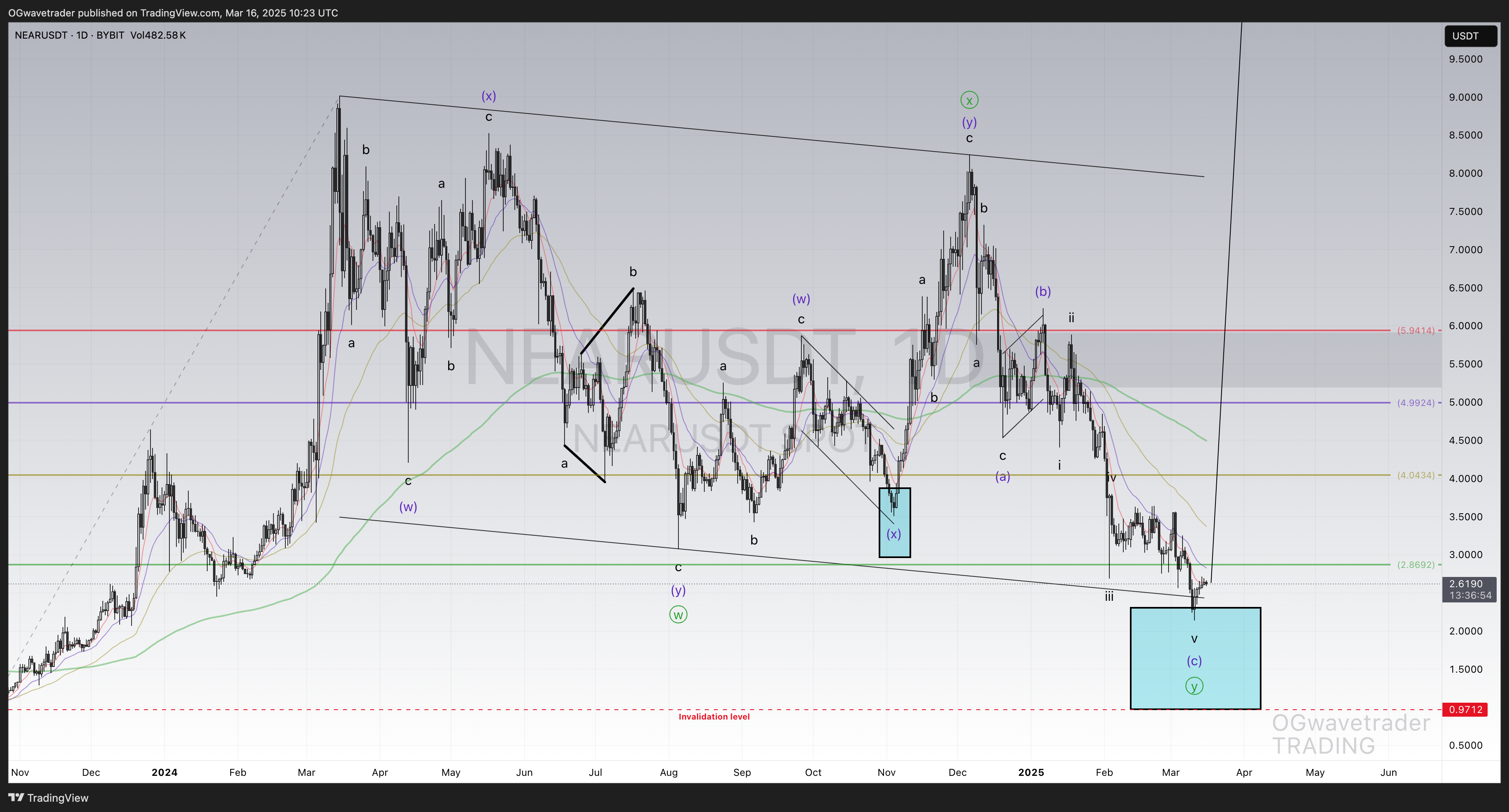Click the 8.0000 price axis label
The image size is (1509, 812).
click(x=1466, y=173)
